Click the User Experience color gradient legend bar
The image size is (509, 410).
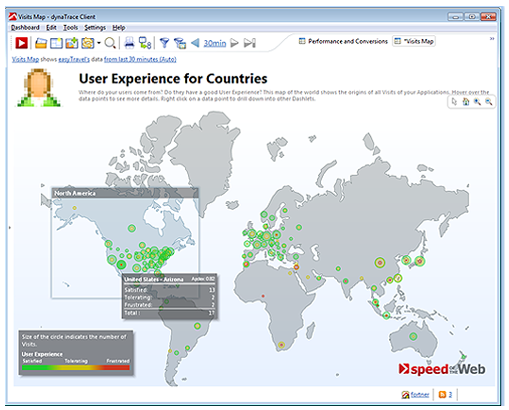[x=76, y=367]
